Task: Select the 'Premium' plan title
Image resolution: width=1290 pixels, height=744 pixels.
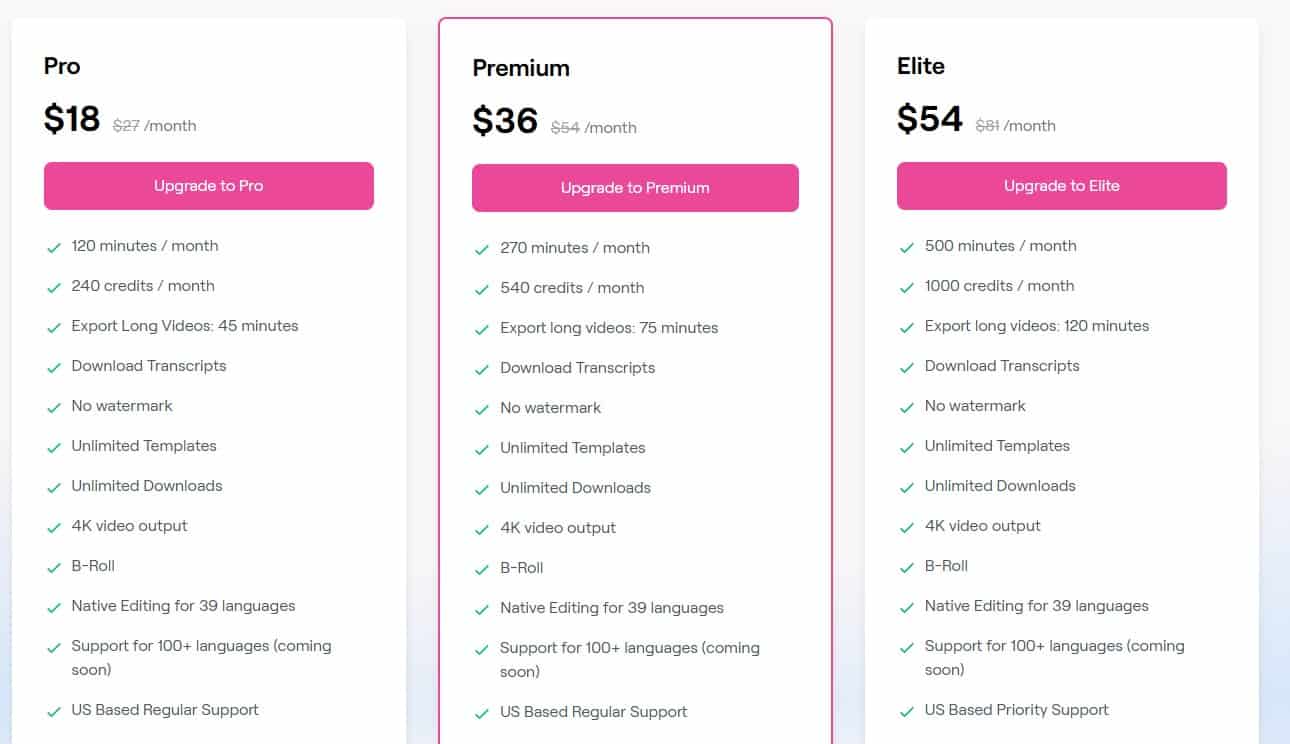Action: (x=521, y=68)
